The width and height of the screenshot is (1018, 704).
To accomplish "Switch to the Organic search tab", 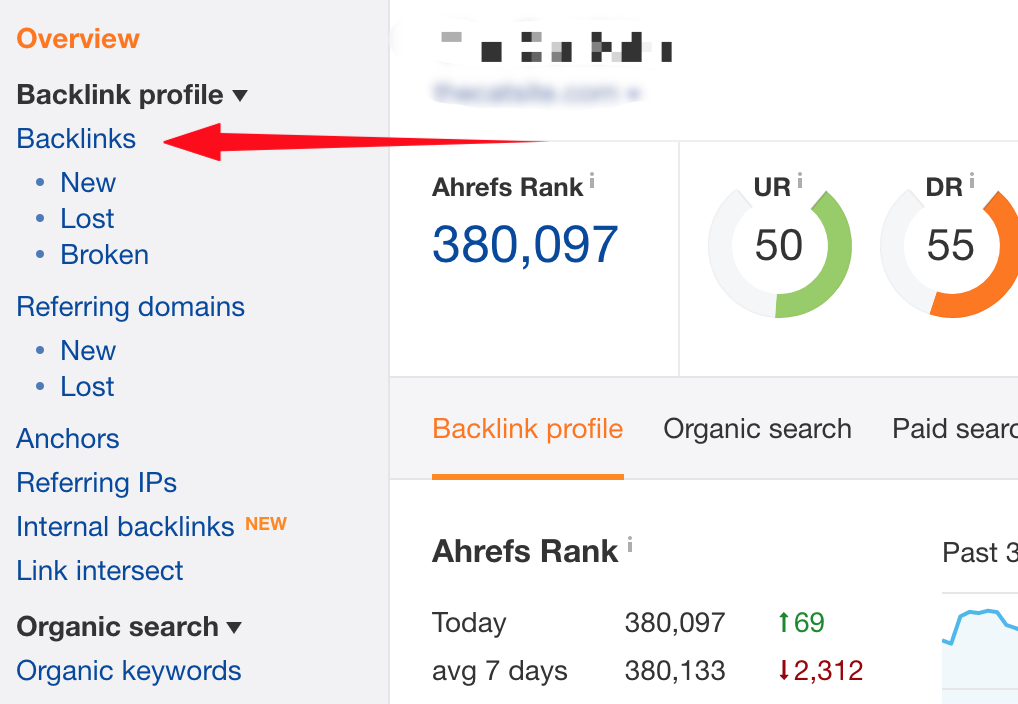I will pyautogui.click(x=757, y=429).
